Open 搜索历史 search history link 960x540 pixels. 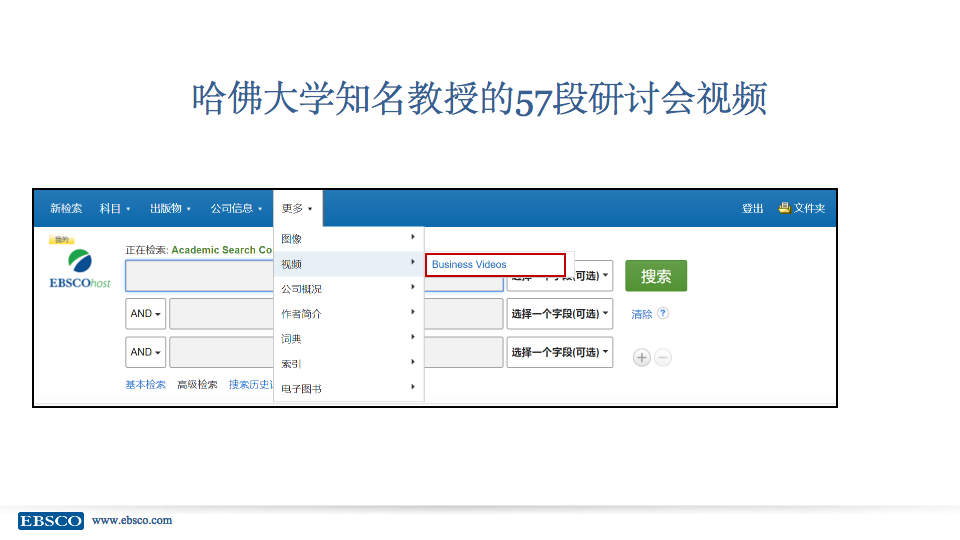(251, 384)
